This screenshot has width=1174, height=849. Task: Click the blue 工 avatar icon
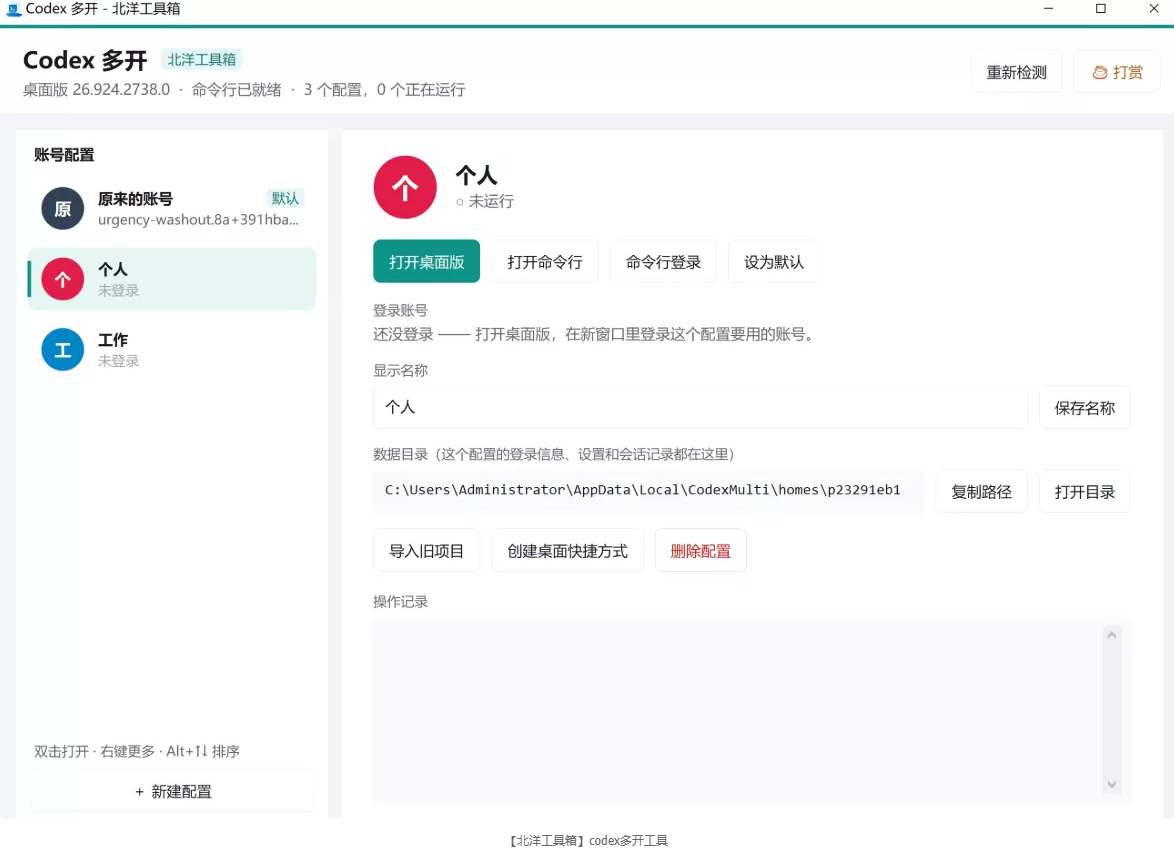63,350
